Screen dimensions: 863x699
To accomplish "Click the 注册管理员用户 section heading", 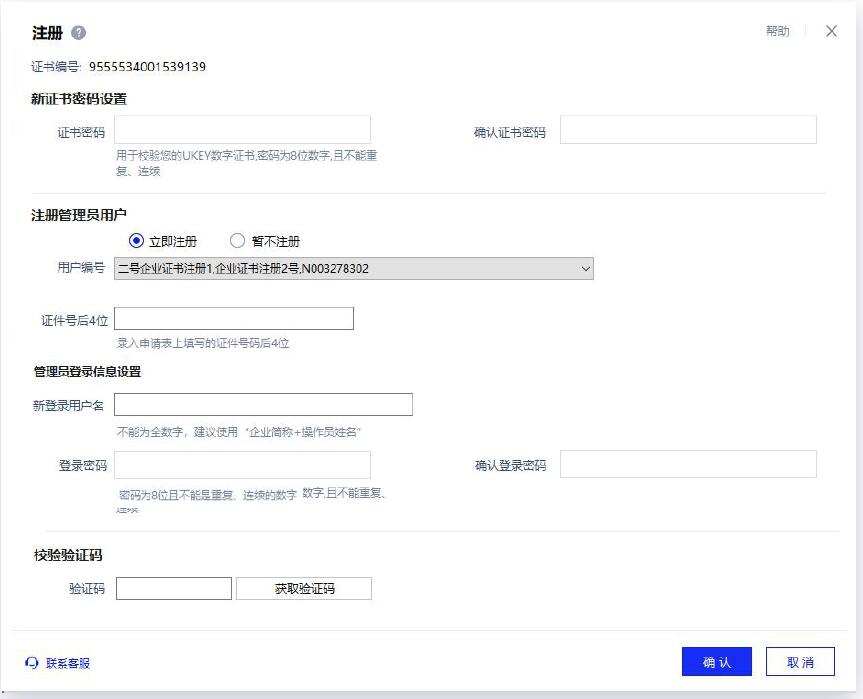I will 79,215.
